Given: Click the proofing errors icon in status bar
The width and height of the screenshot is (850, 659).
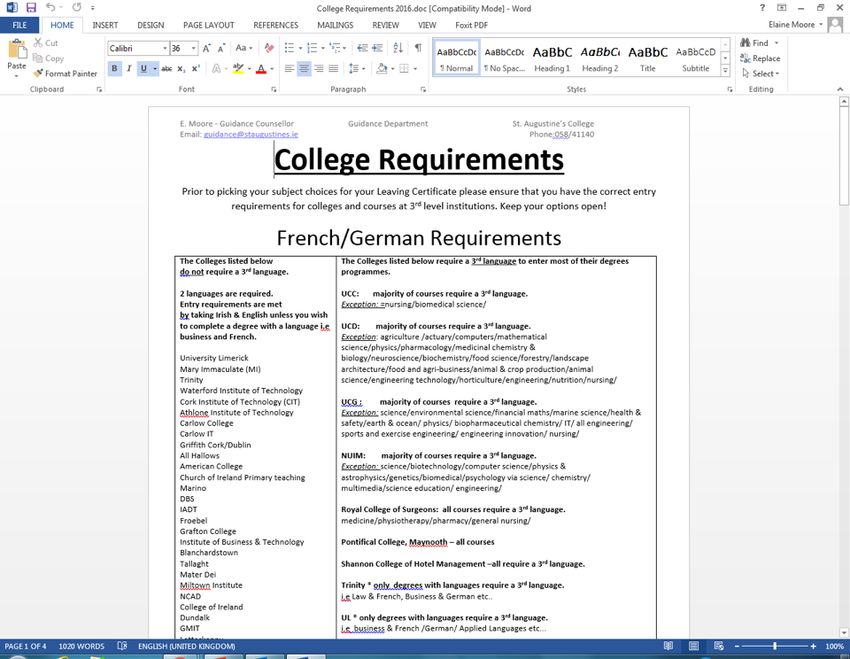Looking at the screenshot, I should click(122, 646).
